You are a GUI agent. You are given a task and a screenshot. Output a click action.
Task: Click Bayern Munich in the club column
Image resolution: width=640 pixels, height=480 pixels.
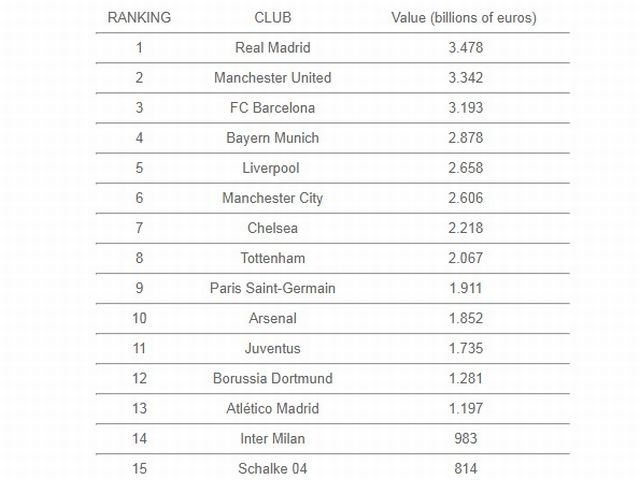[x=273, y=138]
